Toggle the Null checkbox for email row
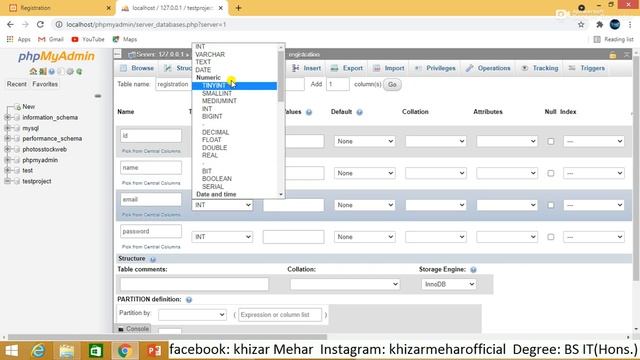The width and height of the screenshot is (640, 360). pyautogui.click(x=551, y=205)
